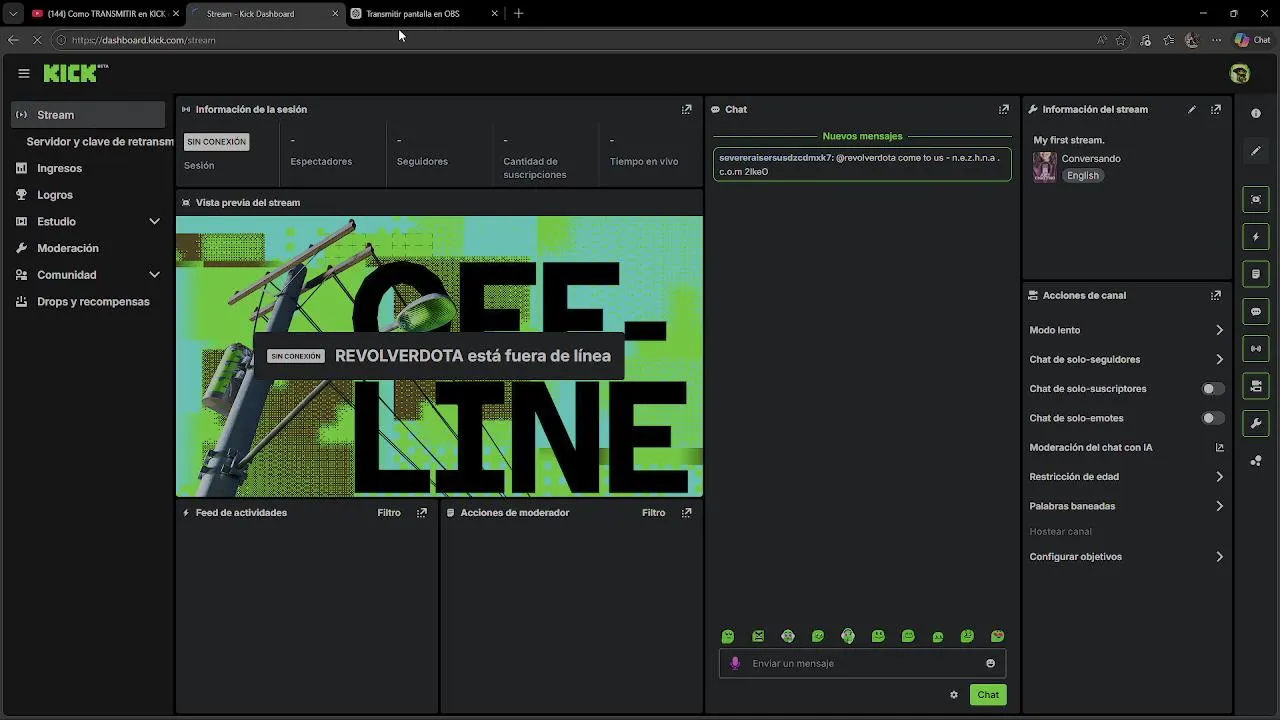1280x720 pixels.
Task: Open Configurar objetivos chevron
Action: pos(1219,557)
